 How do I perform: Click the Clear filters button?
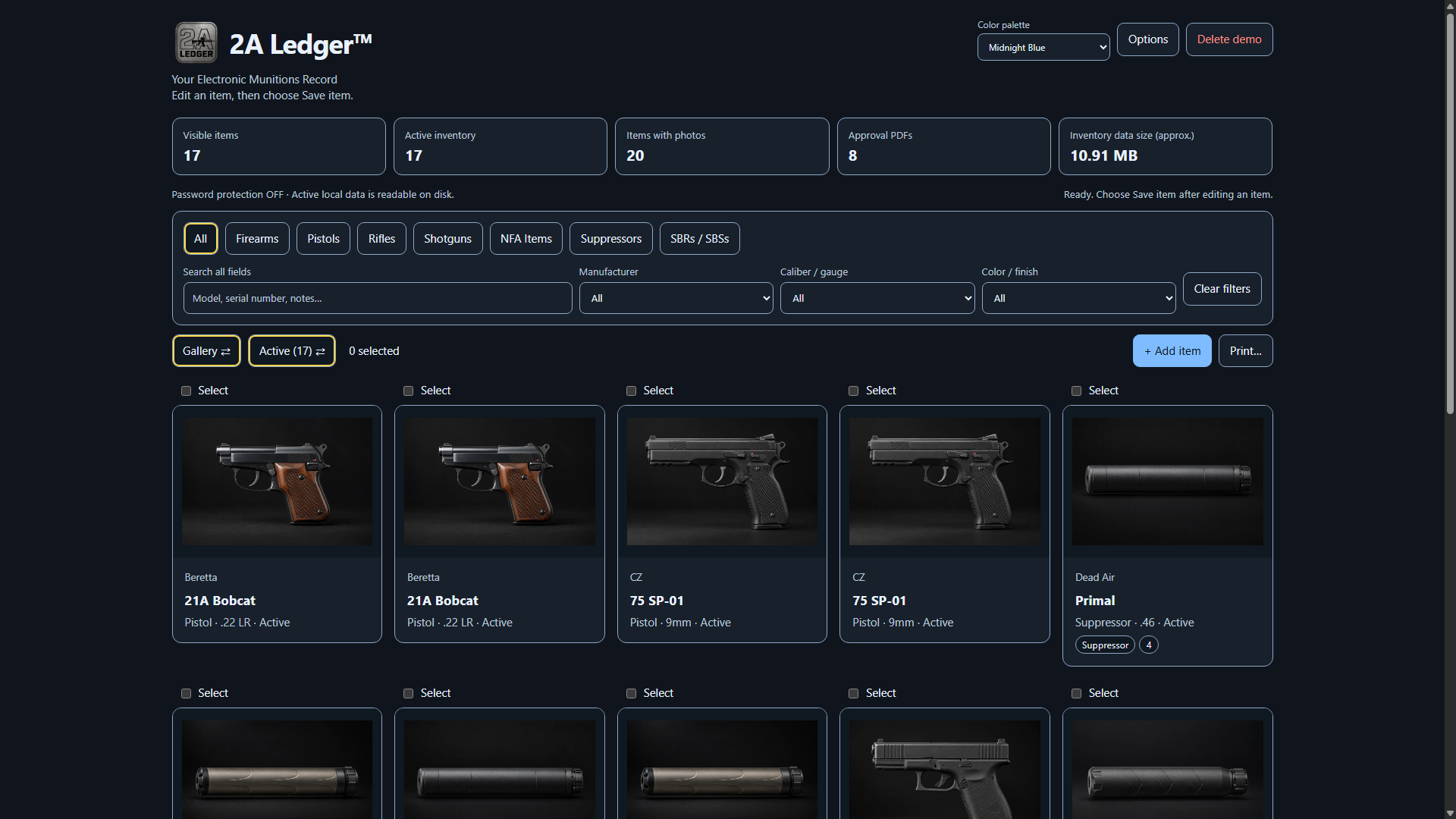pyautogui.click(x=1222, y=289)
